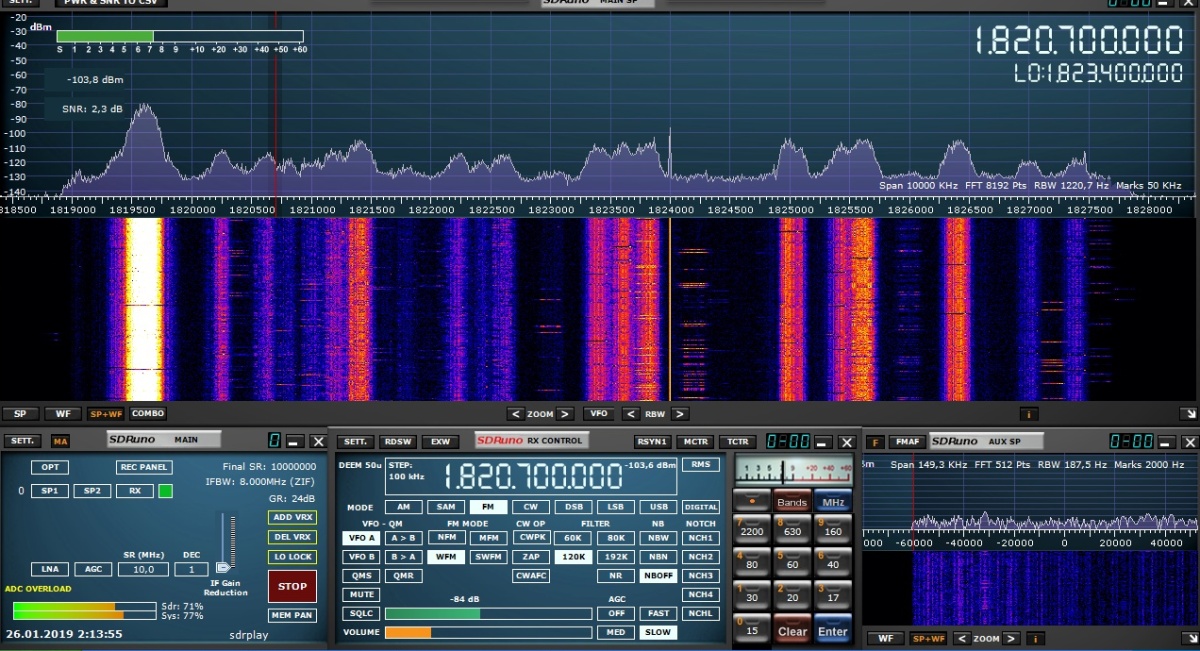1200x651 pixels.
Task: Zoom out AUX SP with left arrow
Action: click(961, 638)
